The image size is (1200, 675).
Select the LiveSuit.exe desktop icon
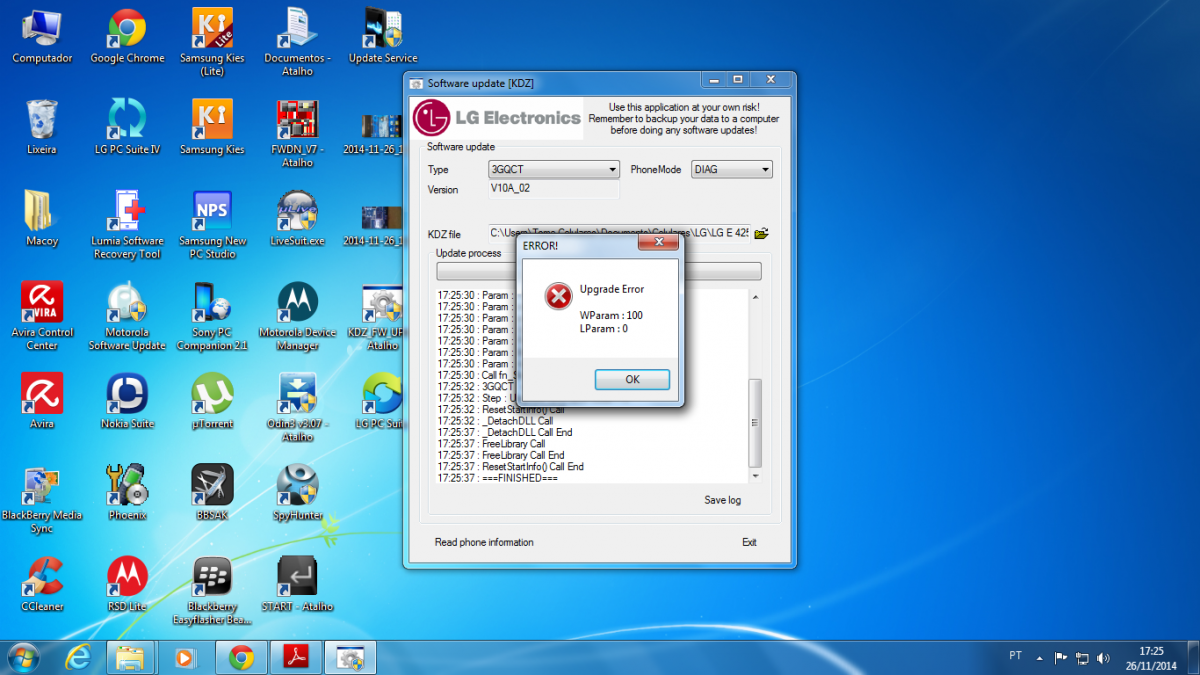(297, 219)
